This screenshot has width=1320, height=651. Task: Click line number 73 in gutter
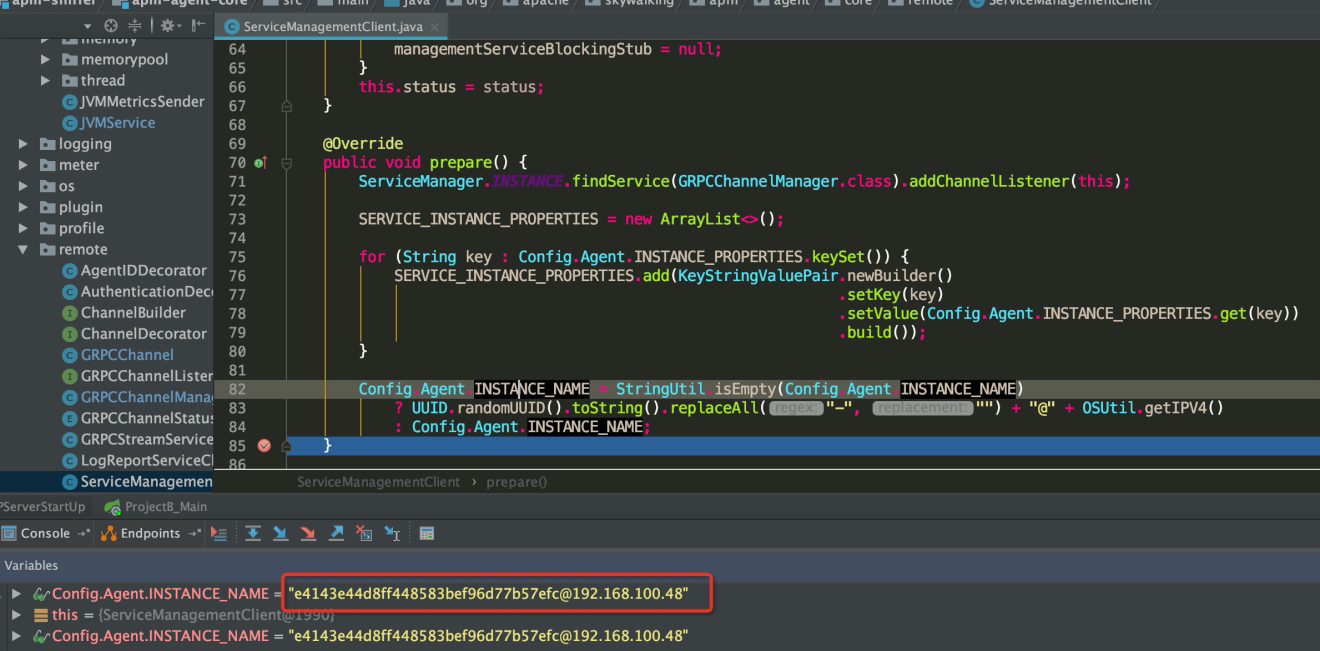tap(237, 219)
